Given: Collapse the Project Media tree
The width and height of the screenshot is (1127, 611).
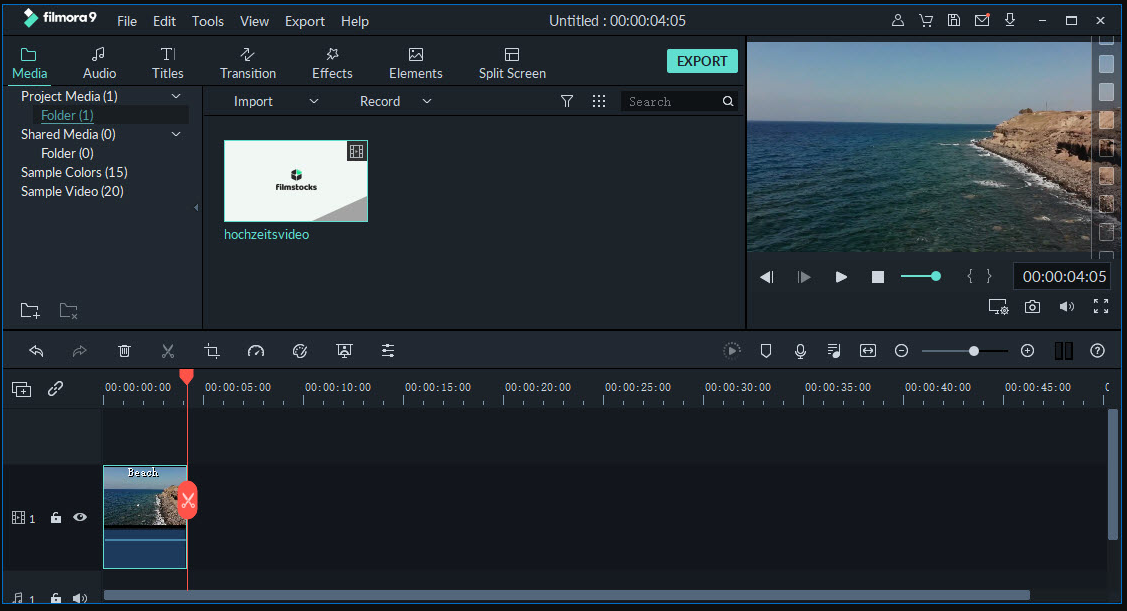Looking at the screenshot, I should 176,96.
